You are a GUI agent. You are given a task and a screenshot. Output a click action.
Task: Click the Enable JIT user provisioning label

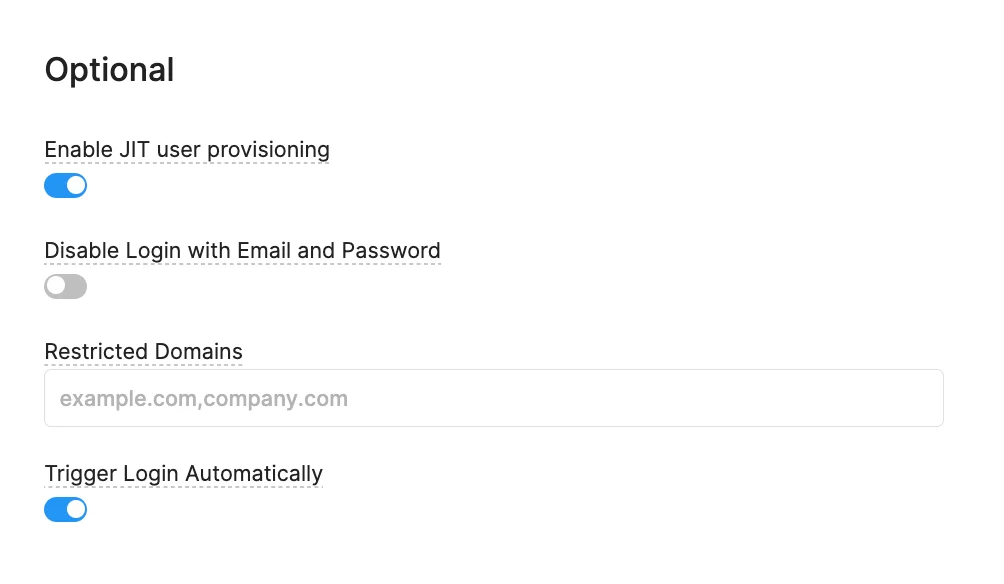tap(186, 149)
